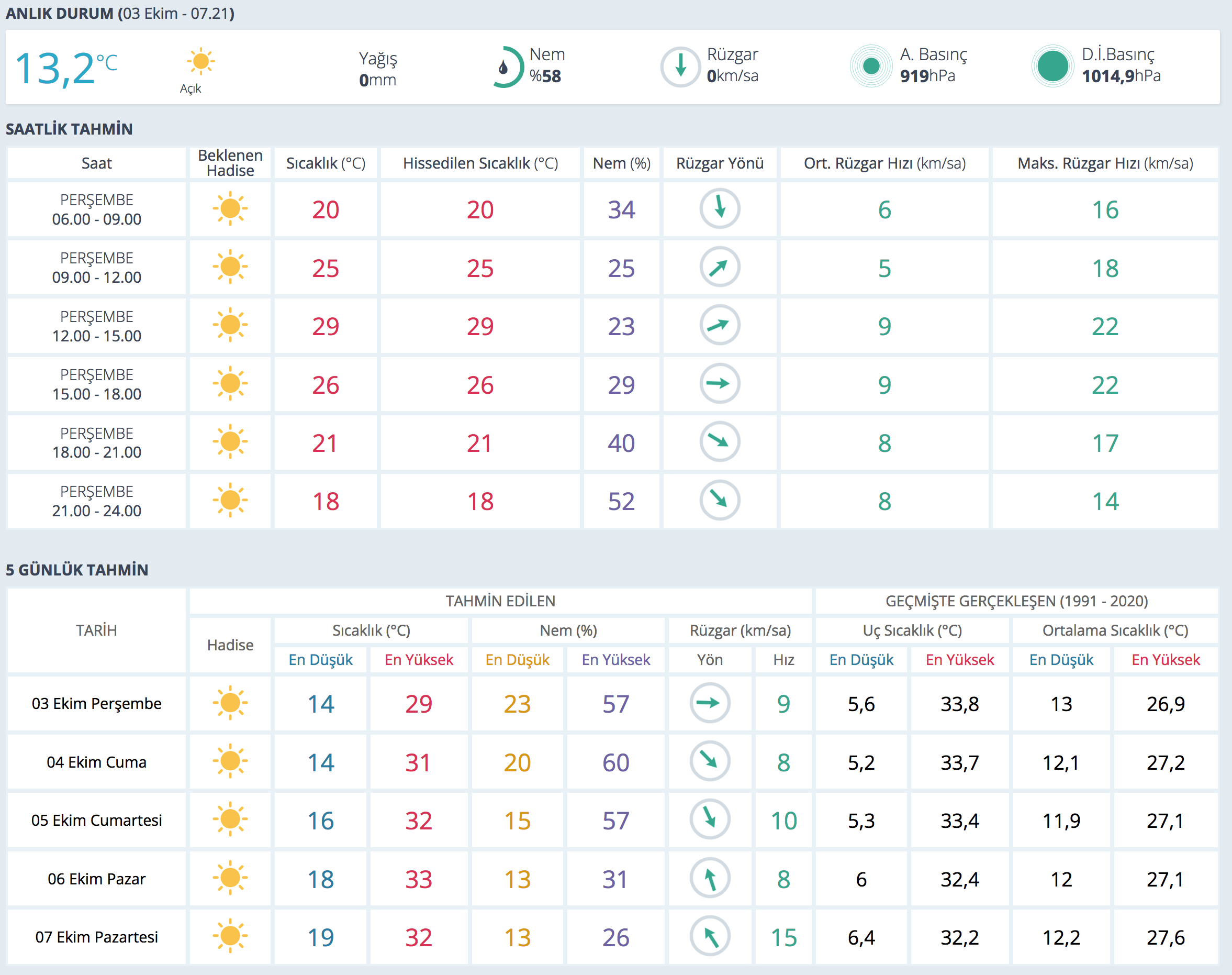
Task: Click the humidity droplet gauge icon
Action: [x=506, y=68]
